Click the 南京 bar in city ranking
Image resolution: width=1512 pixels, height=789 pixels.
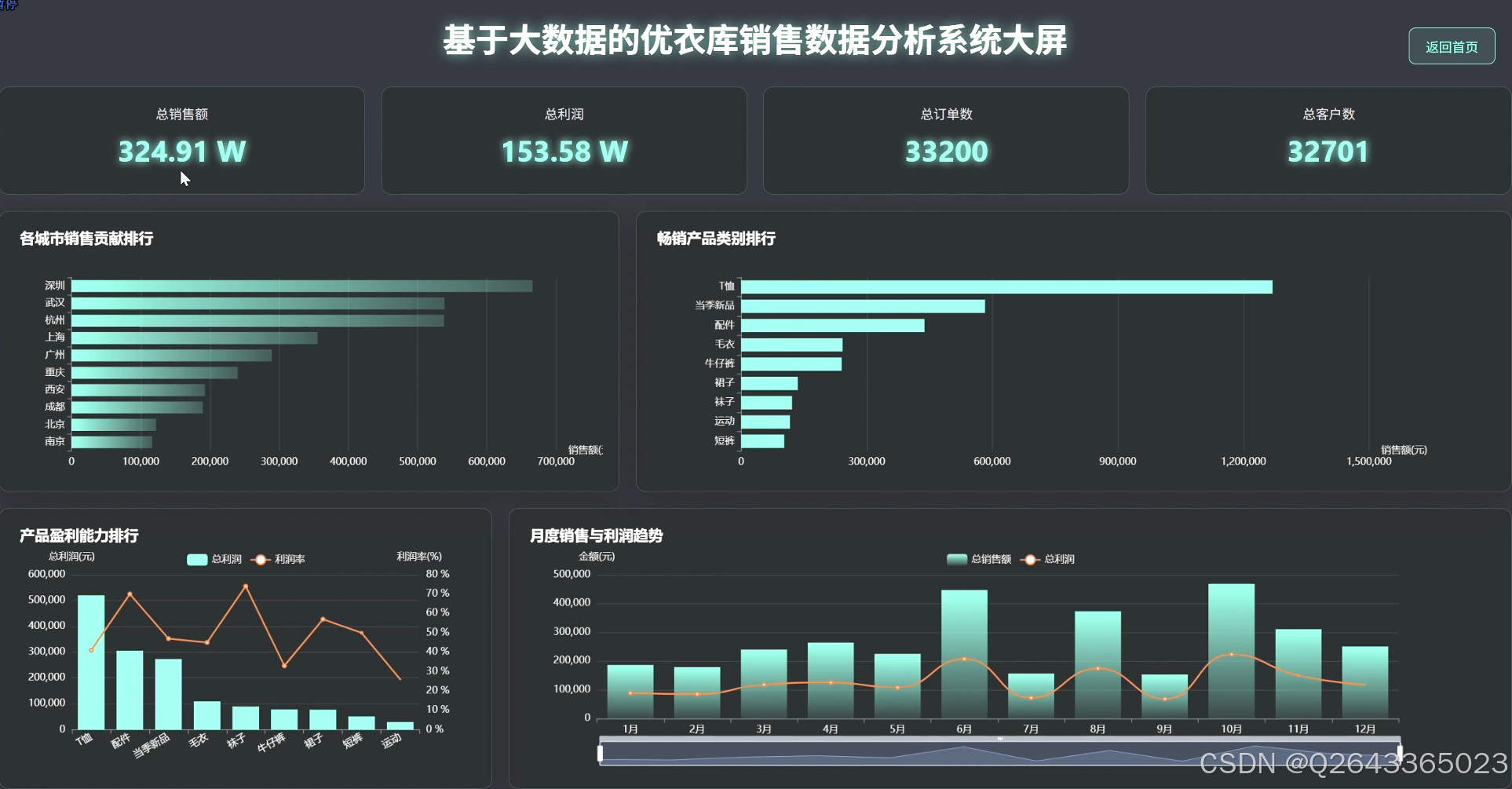point(111,442)
